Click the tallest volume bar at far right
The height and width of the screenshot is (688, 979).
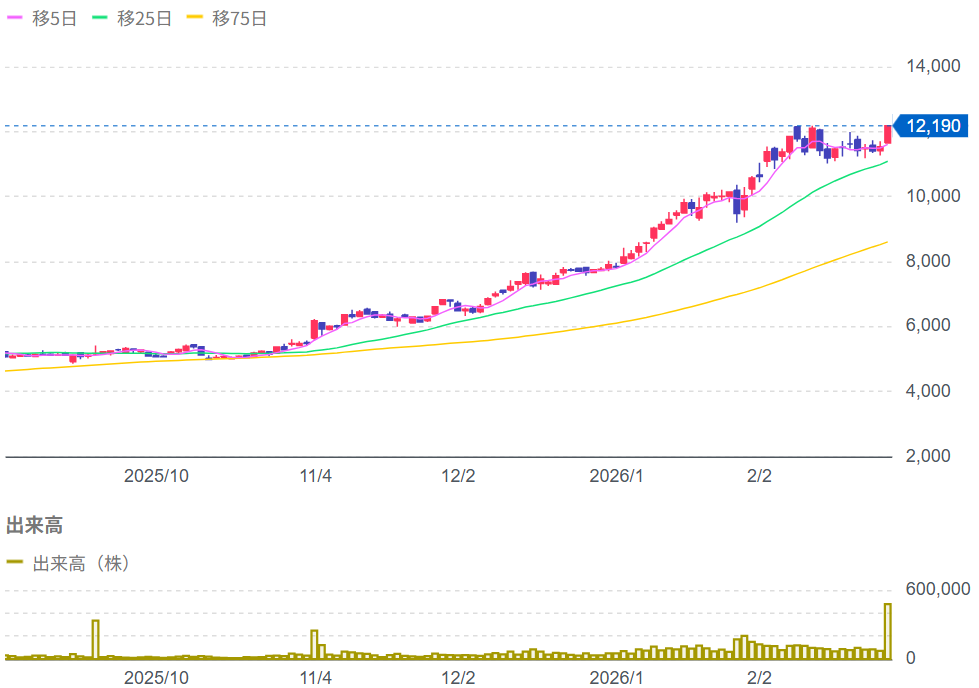pos(887,631)
